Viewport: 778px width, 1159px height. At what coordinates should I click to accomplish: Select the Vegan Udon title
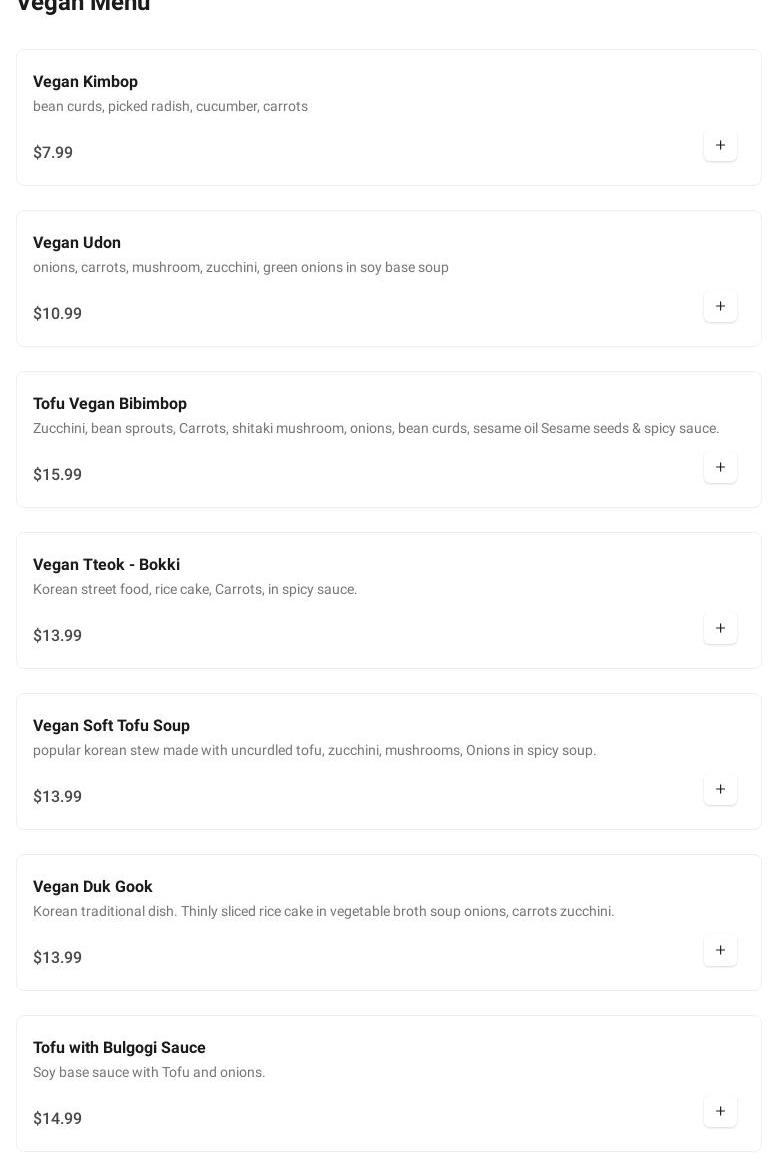77,243
